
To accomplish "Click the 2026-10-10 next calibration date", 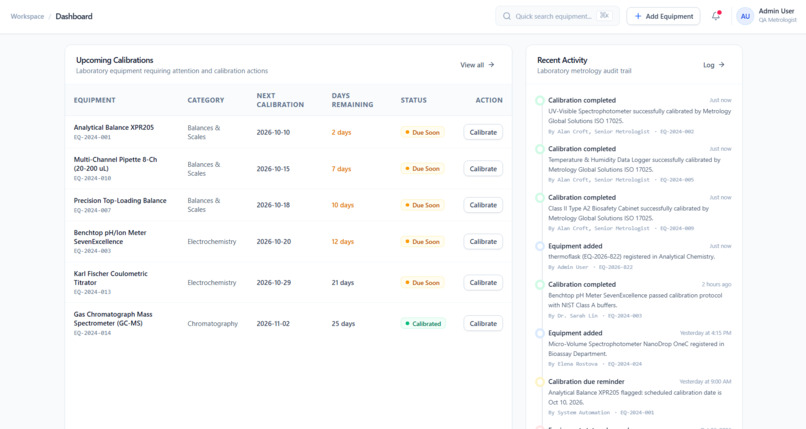I will pos(273,133).
